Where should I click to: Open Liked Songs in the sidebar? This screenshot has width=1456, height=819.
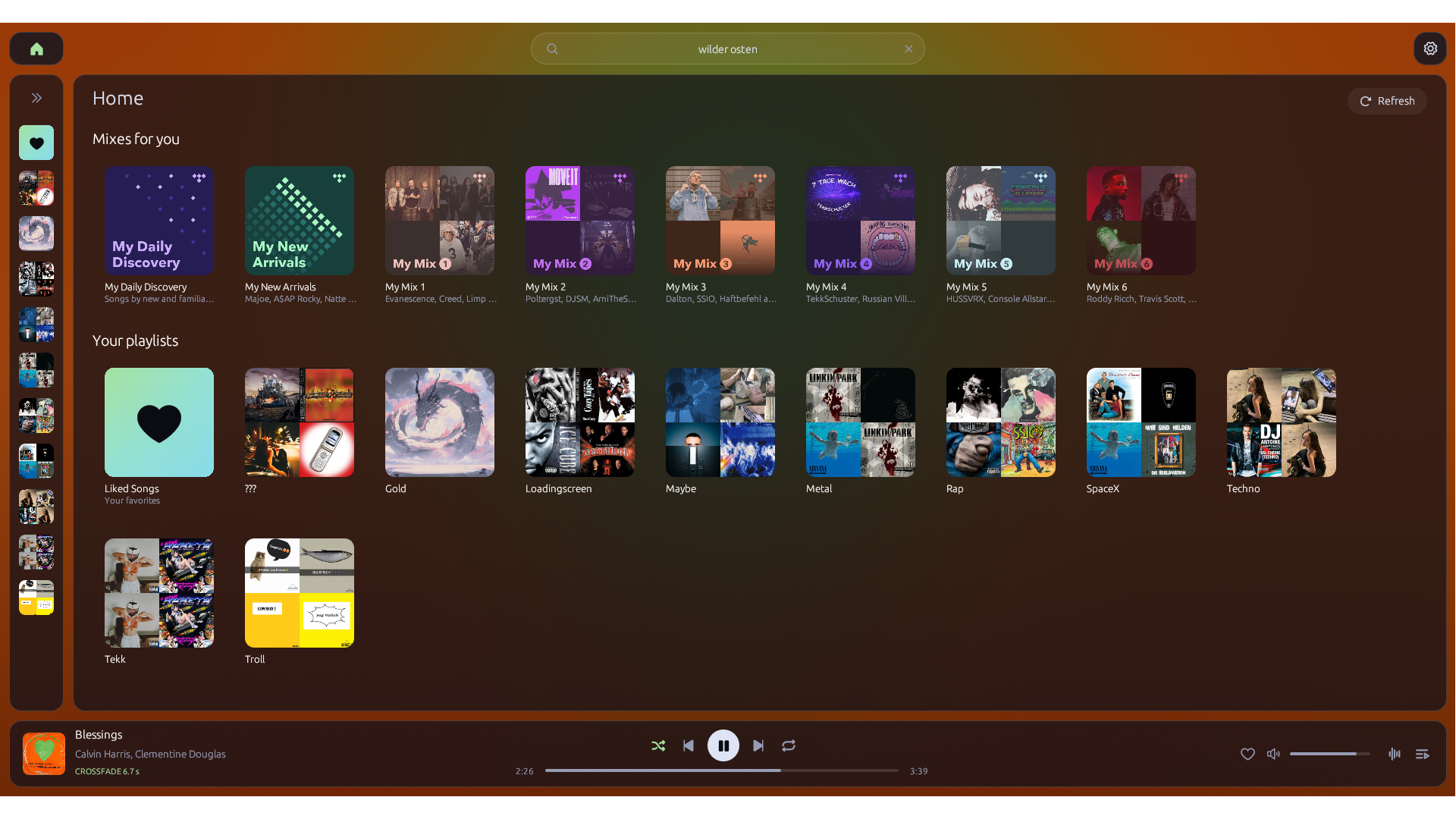(x=36, y=143)
